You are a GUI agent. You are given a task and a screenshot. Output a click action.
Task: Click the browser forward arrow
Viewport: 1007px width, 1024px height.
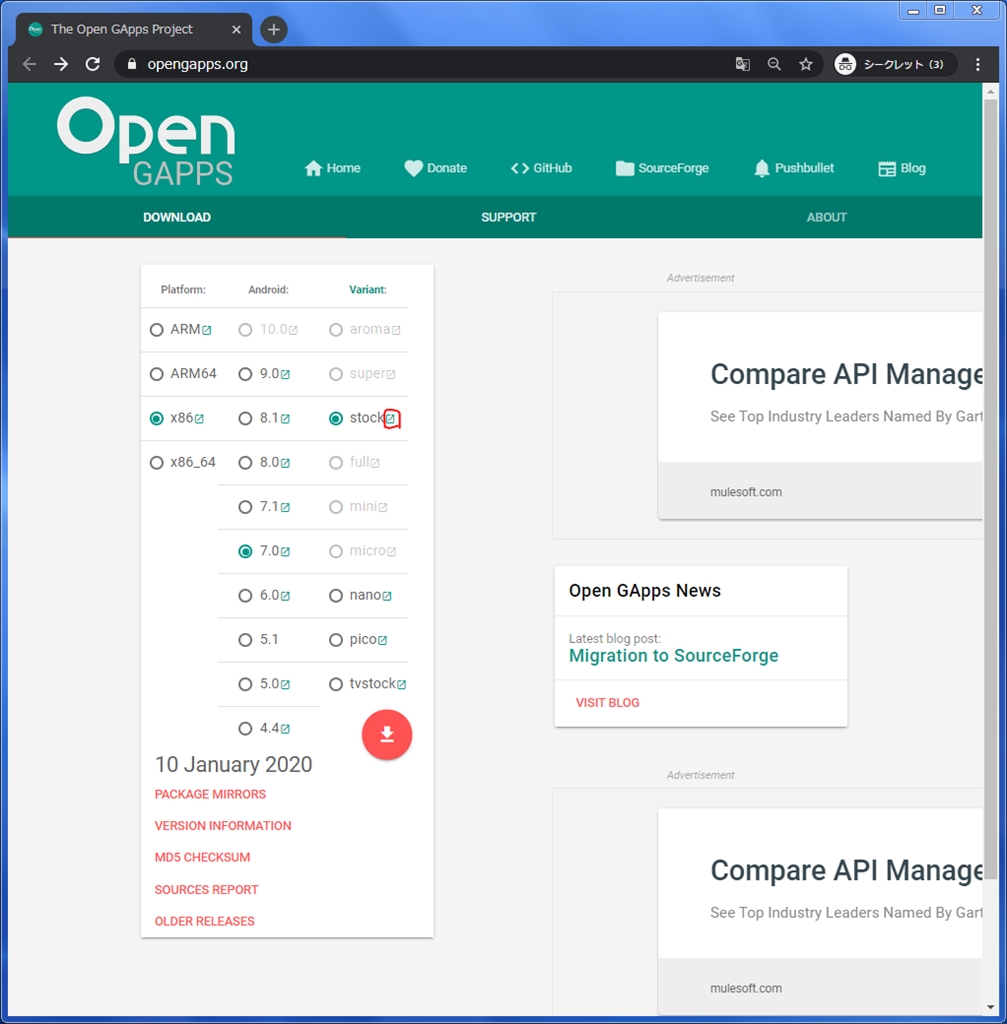point(61,64)
